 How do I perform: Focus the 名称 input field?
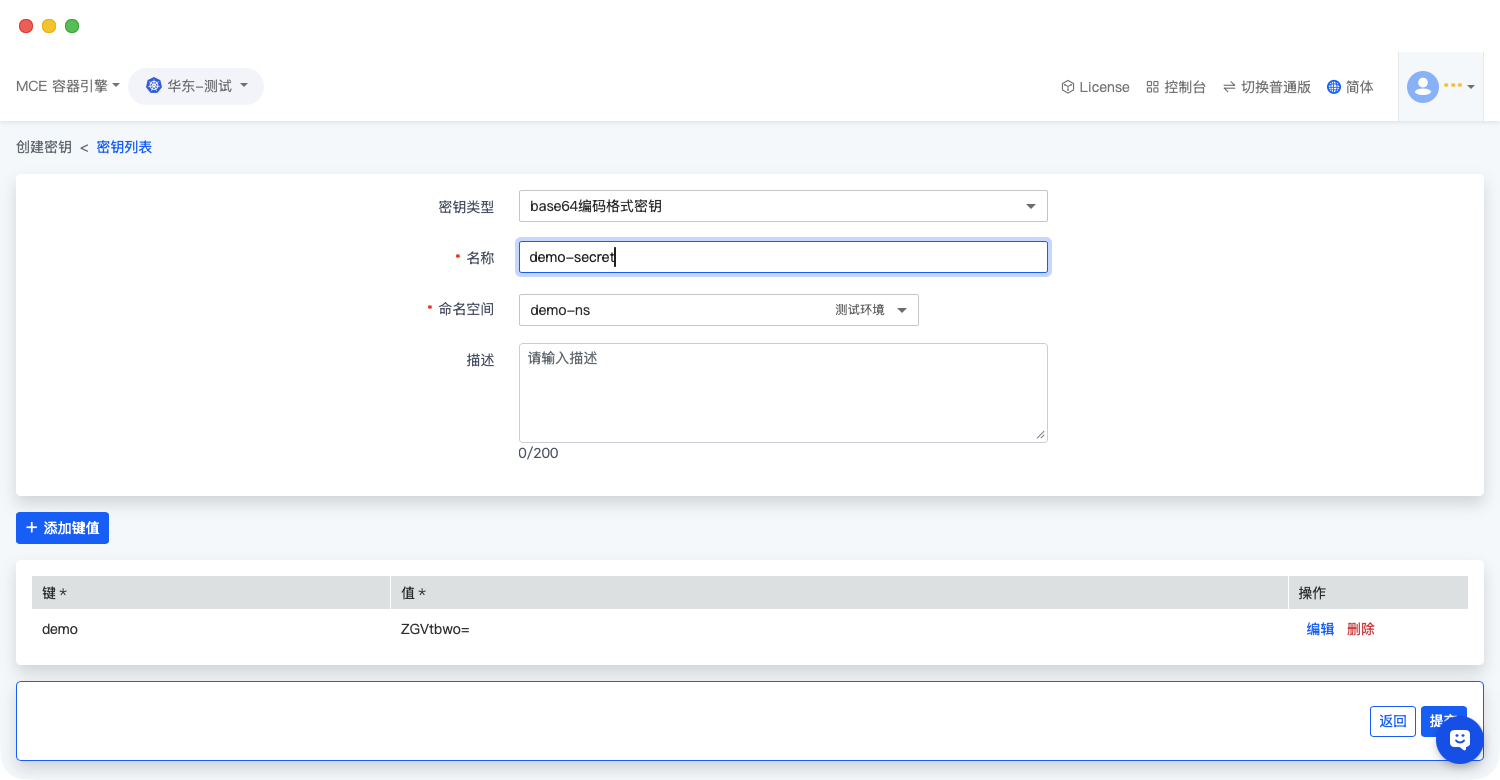[782, 257]
